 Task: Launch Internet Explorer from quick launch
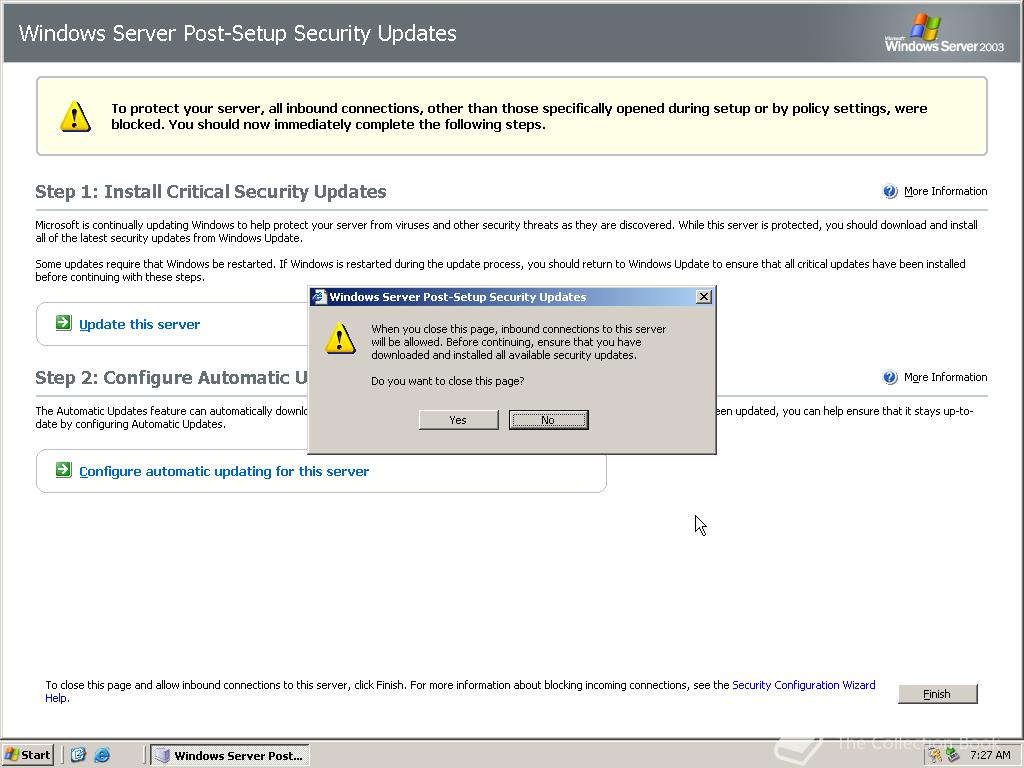tap(102, 756)
